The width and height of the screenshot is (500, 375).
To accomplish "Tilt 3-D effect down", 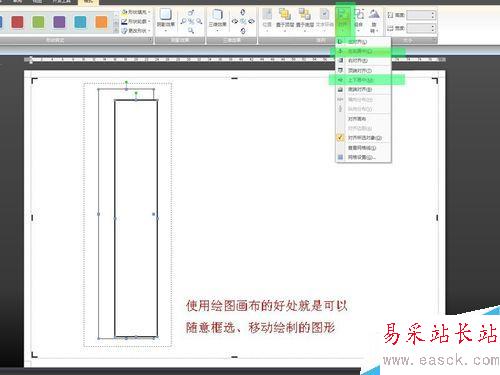I will 243,31.
